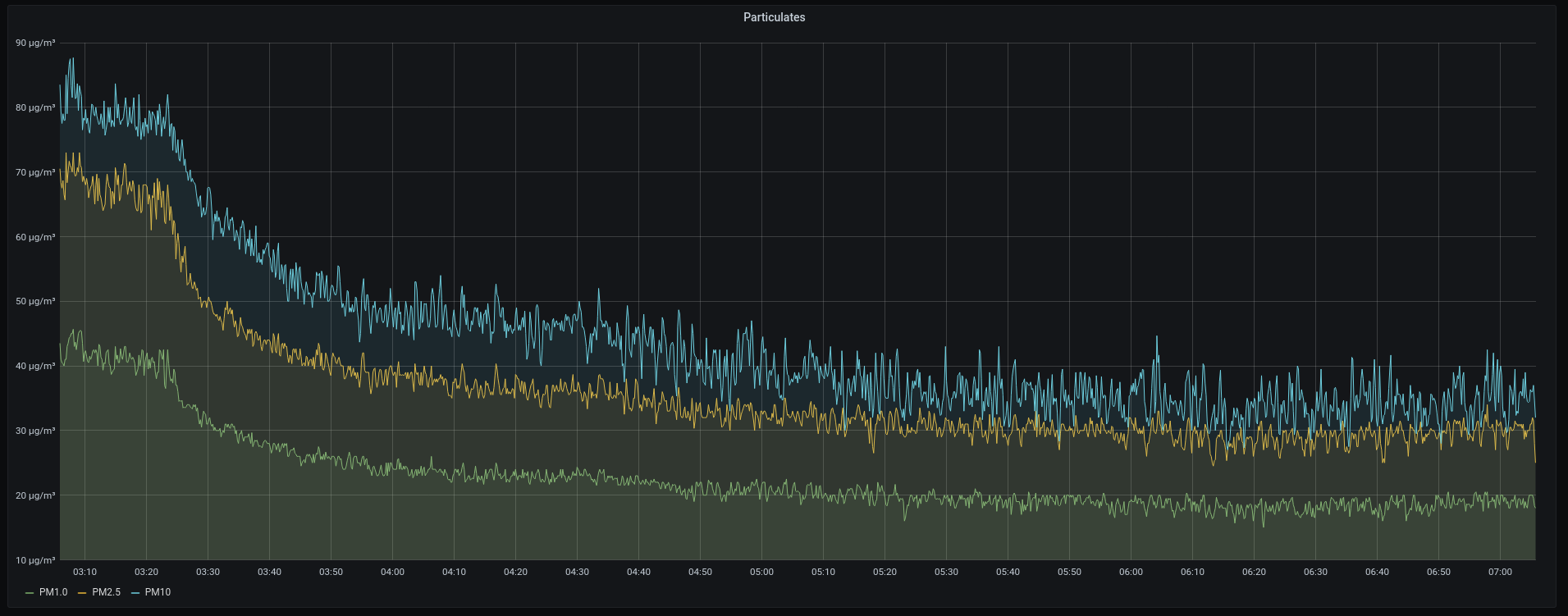1568x616 pixels.
Task: Click the 70 µg/m³ y-axis label
Action: point(35,172)
